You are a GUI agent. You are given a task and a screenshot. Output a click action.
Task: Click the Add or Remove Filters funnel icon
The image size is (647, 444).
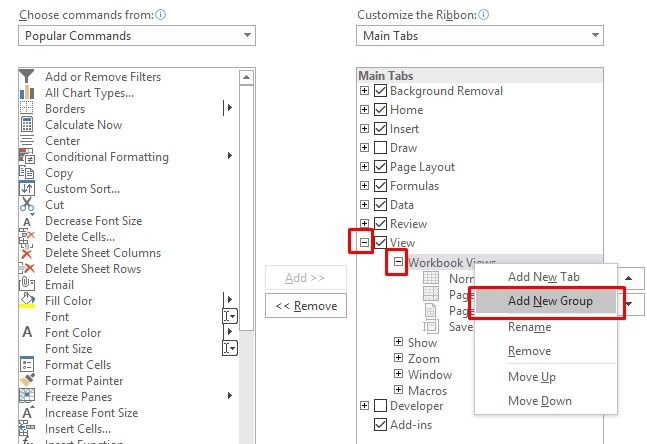[27, 77]
